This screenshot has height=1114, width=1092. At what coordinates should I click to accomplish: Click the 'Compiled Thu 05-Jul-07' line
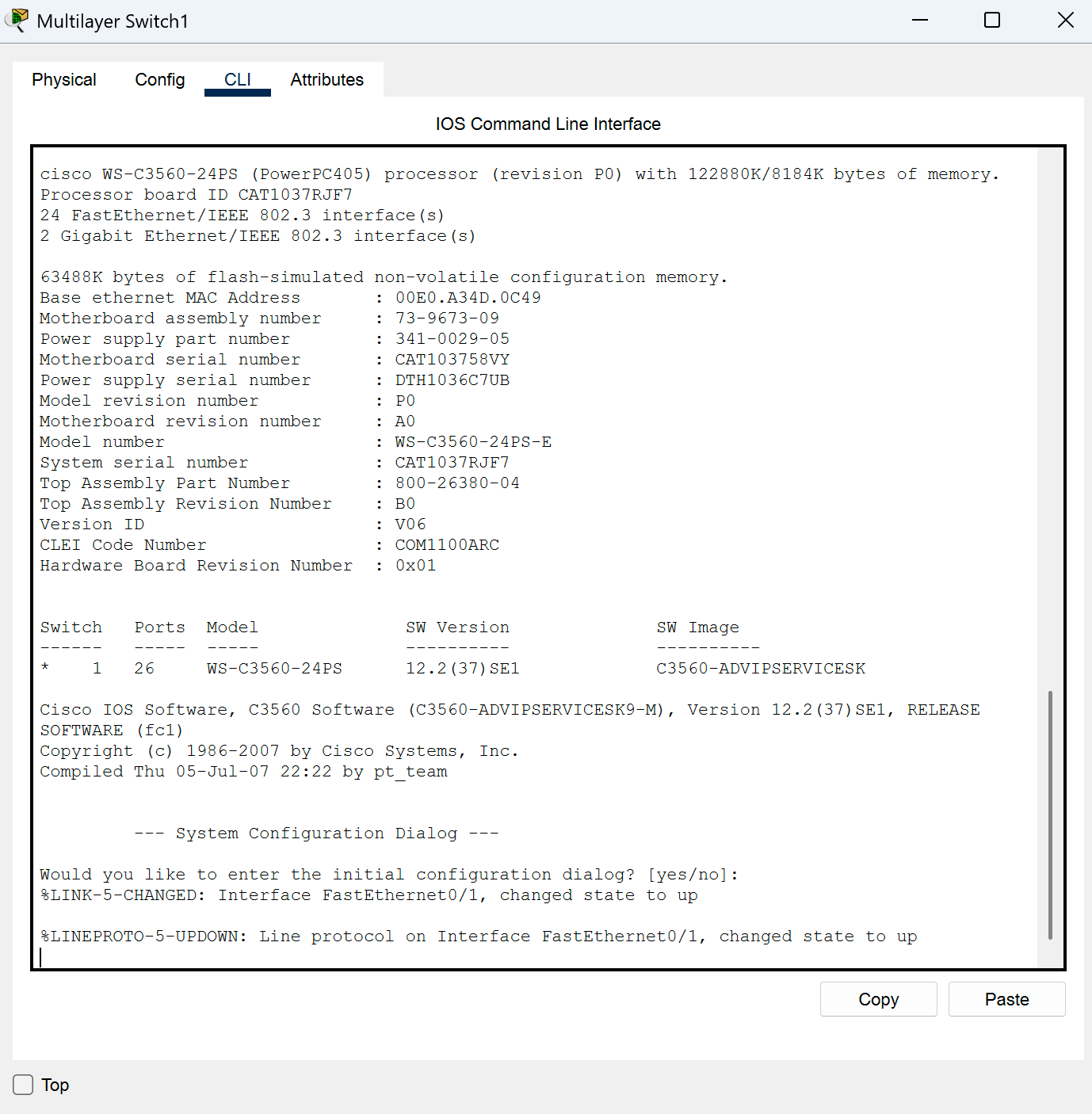pos(244,772)
